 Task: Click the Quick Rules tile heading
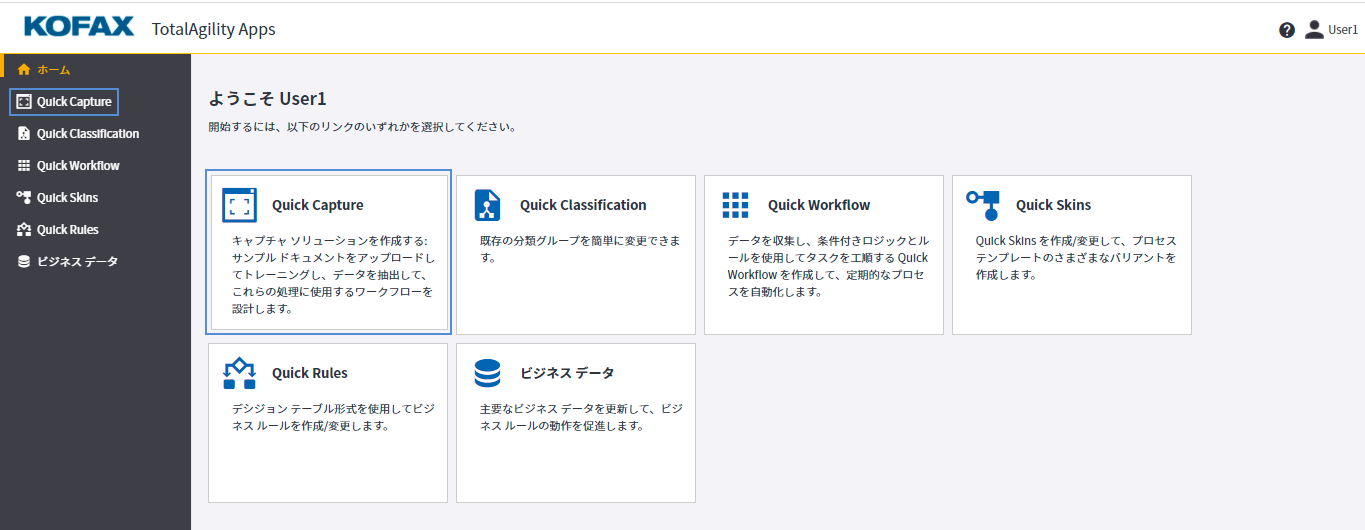(309, 373)
